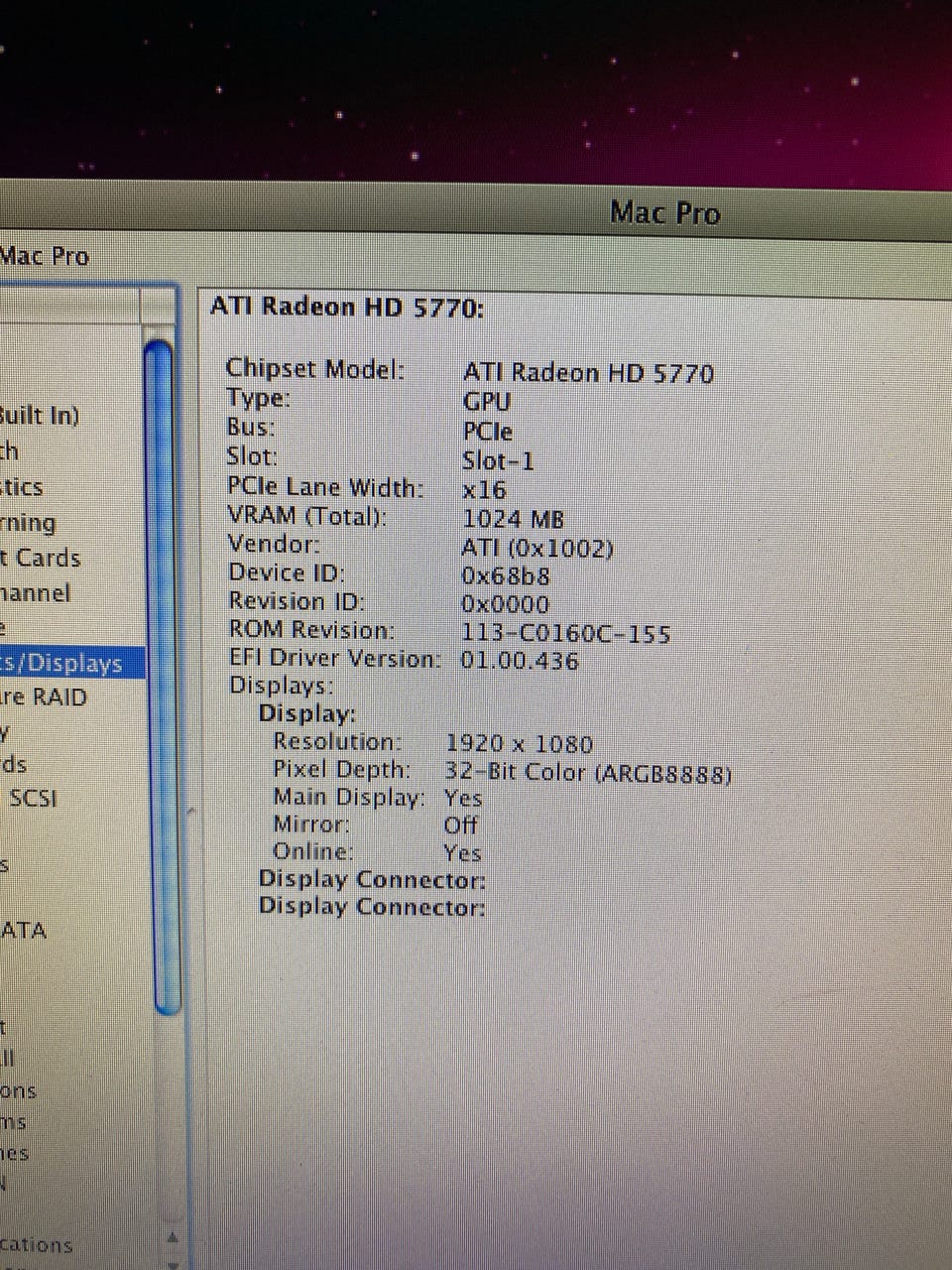This screenshot has width=952, height=1270.
Task: Click the Mirror value 'Off'
Action: coord(460,825)
